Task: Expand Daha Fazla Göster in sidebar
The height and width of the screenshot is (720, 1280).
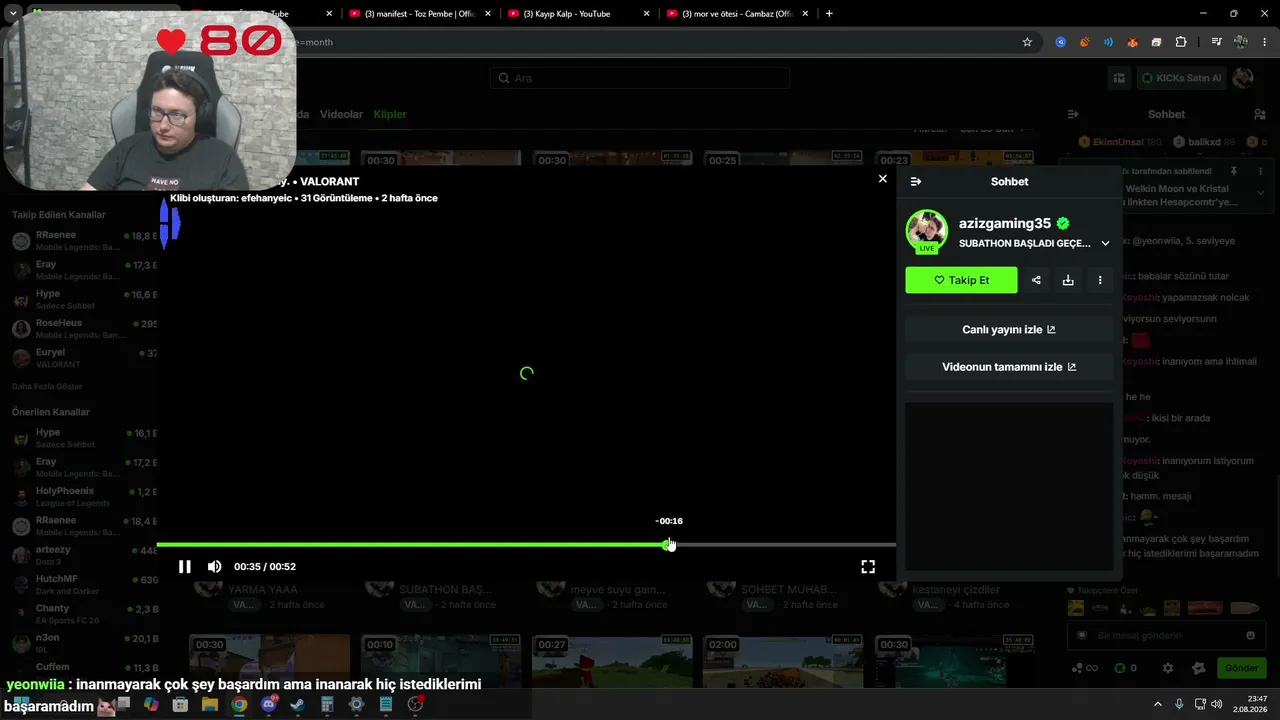Action: [x=47, y=386]
